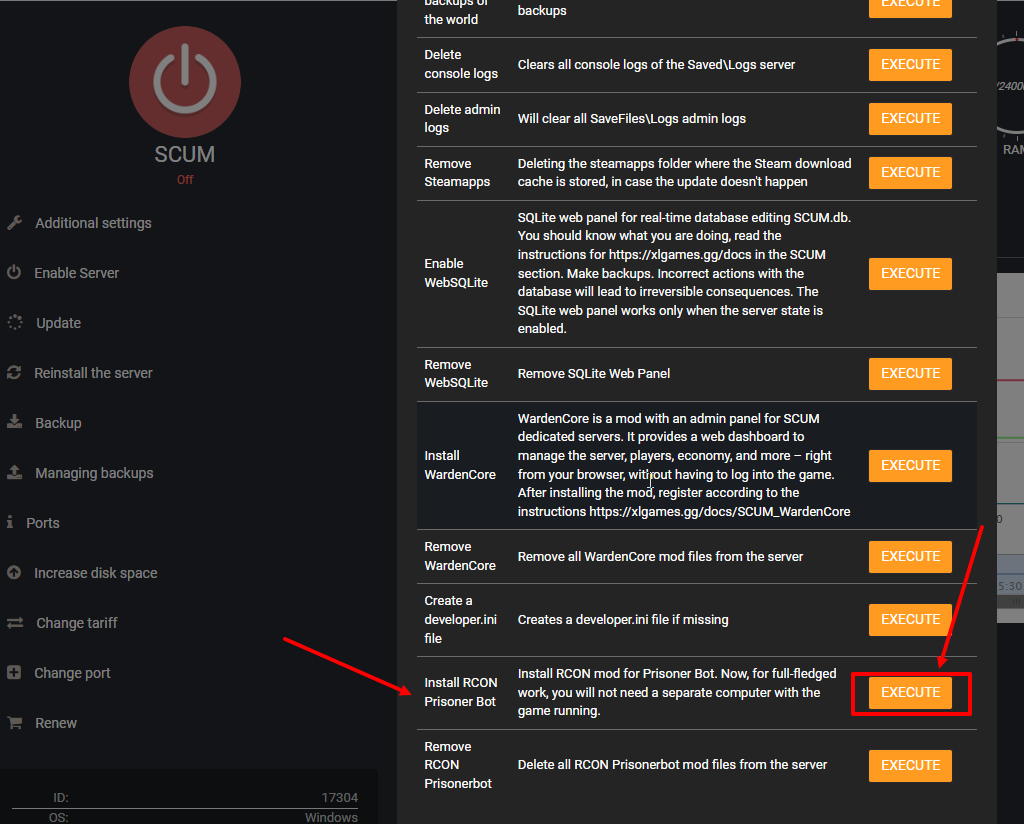Click the download icon beside Backup
The height and width of the screenshot is (824, 1024).
click(x=15, y=423)
